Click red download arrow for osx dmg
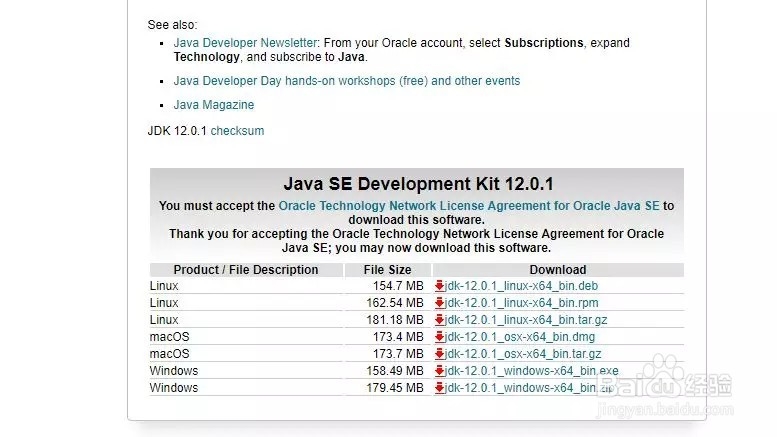 pyautogui.click(x=439, y=337)
